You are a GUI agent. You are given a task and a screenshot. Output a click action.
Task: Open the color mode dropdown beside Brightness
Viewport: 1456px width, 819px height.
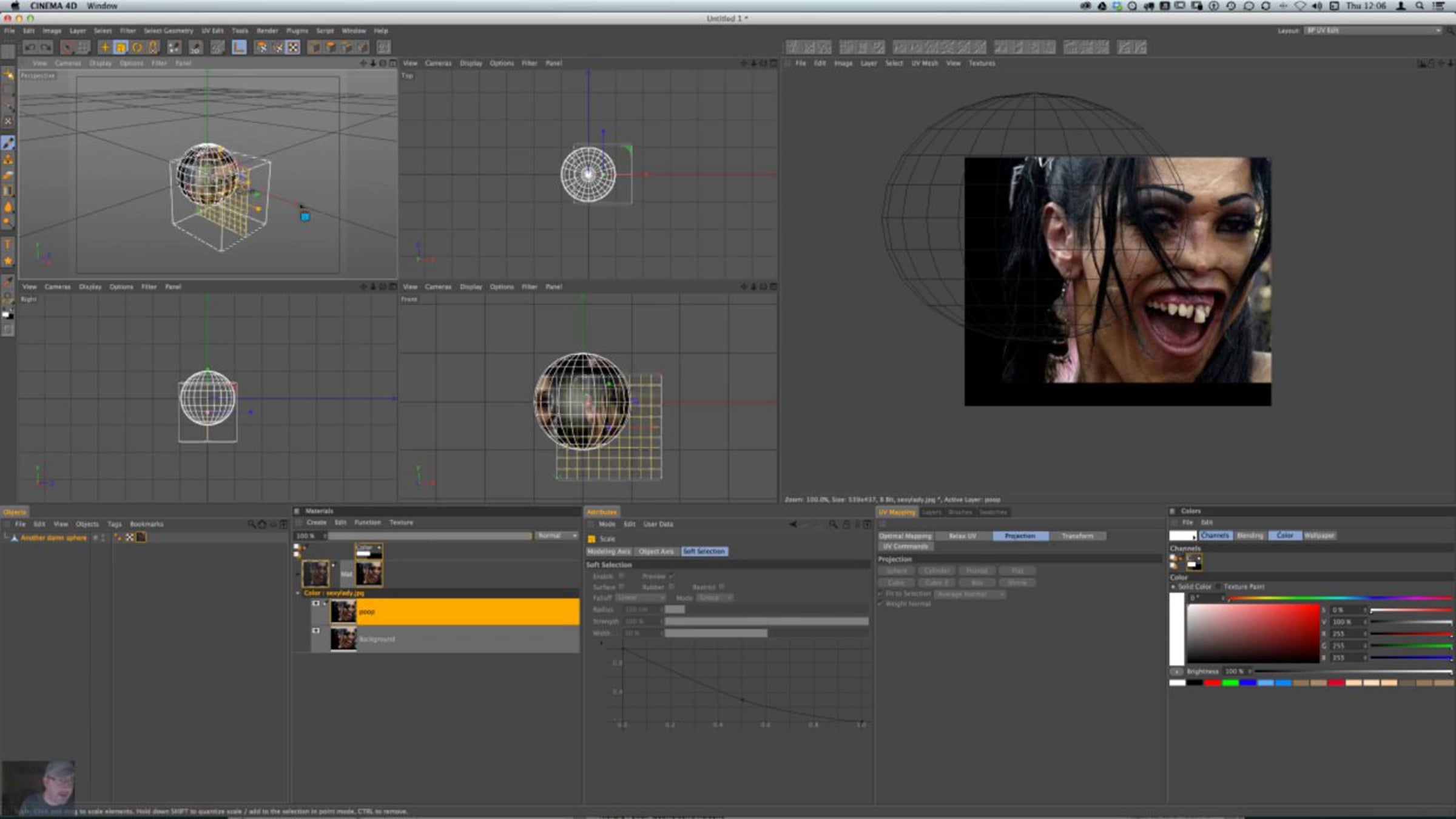pos(1176,672)
